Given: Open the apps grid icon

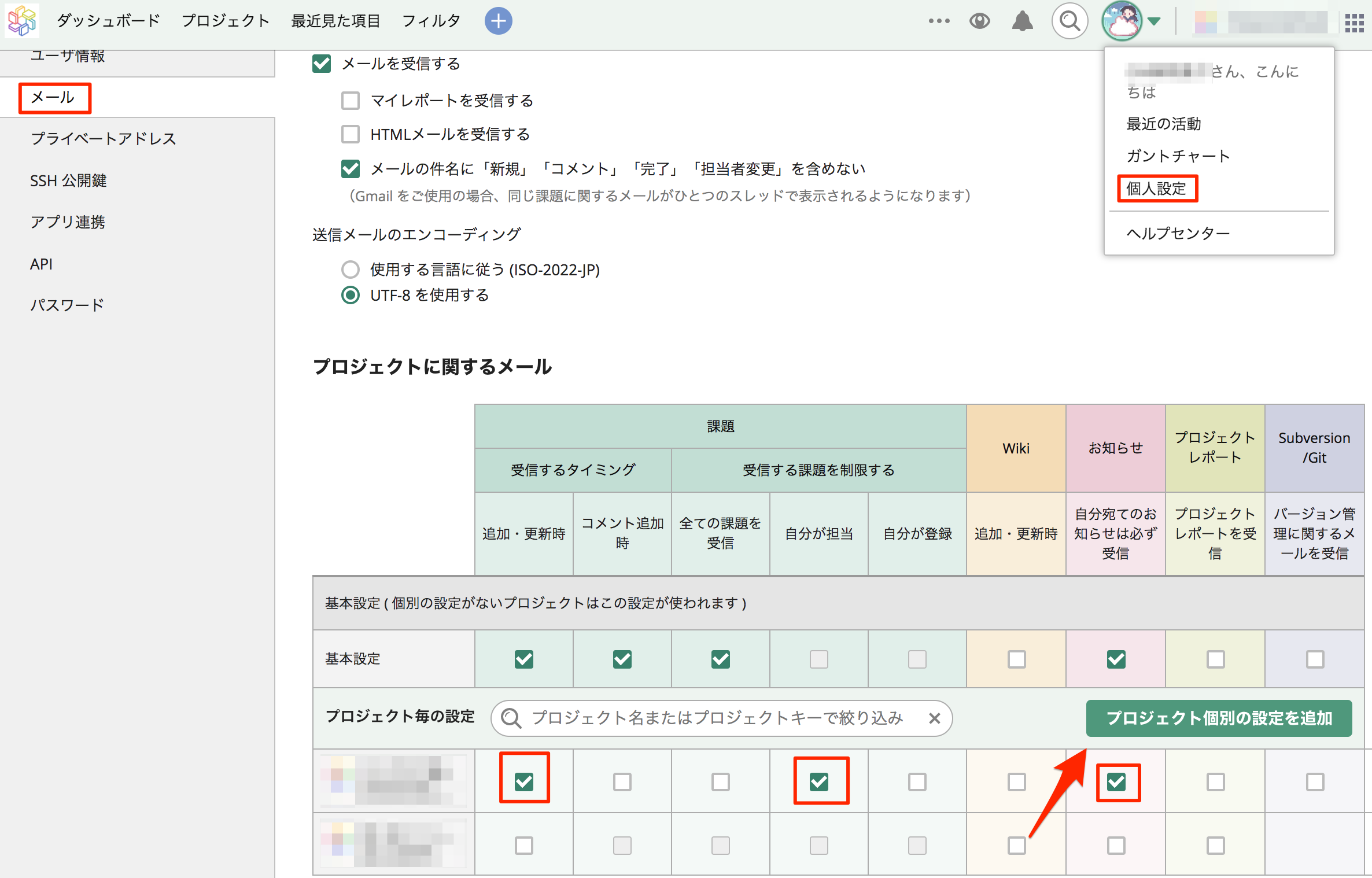Looking at the screenshot, I should [x=1354, y=23].
